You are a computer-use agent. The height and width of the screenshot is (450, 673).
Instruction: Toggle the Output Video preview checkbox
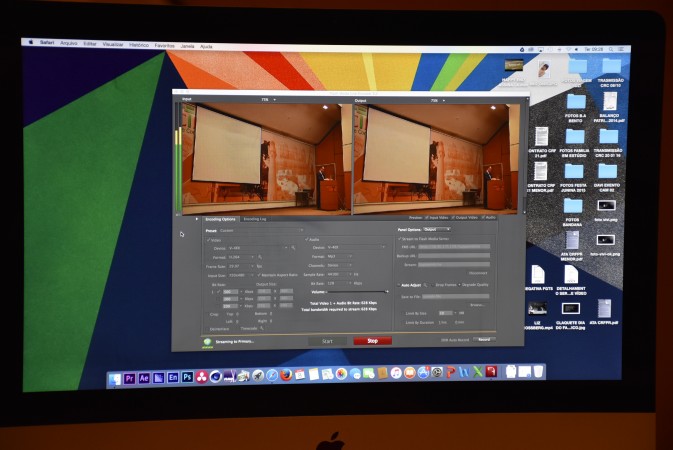453,218
